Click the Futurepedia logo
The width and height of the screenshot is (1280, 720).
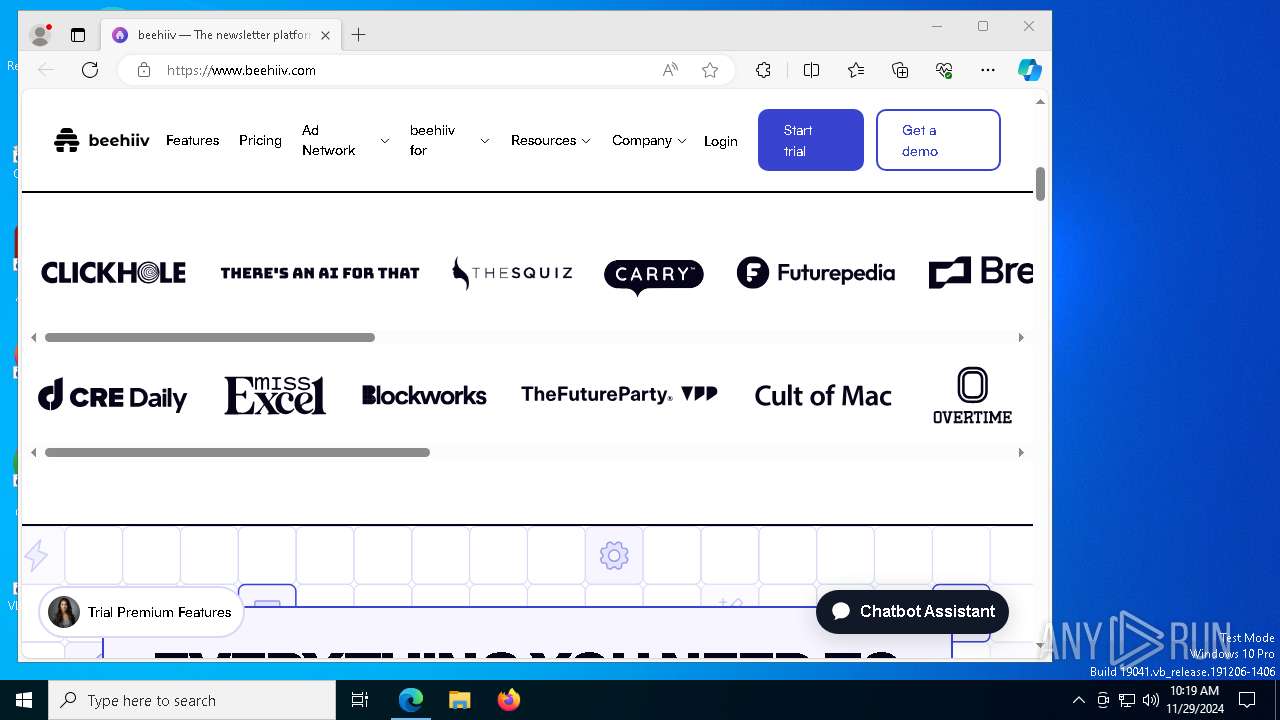(x=816, y=273)
